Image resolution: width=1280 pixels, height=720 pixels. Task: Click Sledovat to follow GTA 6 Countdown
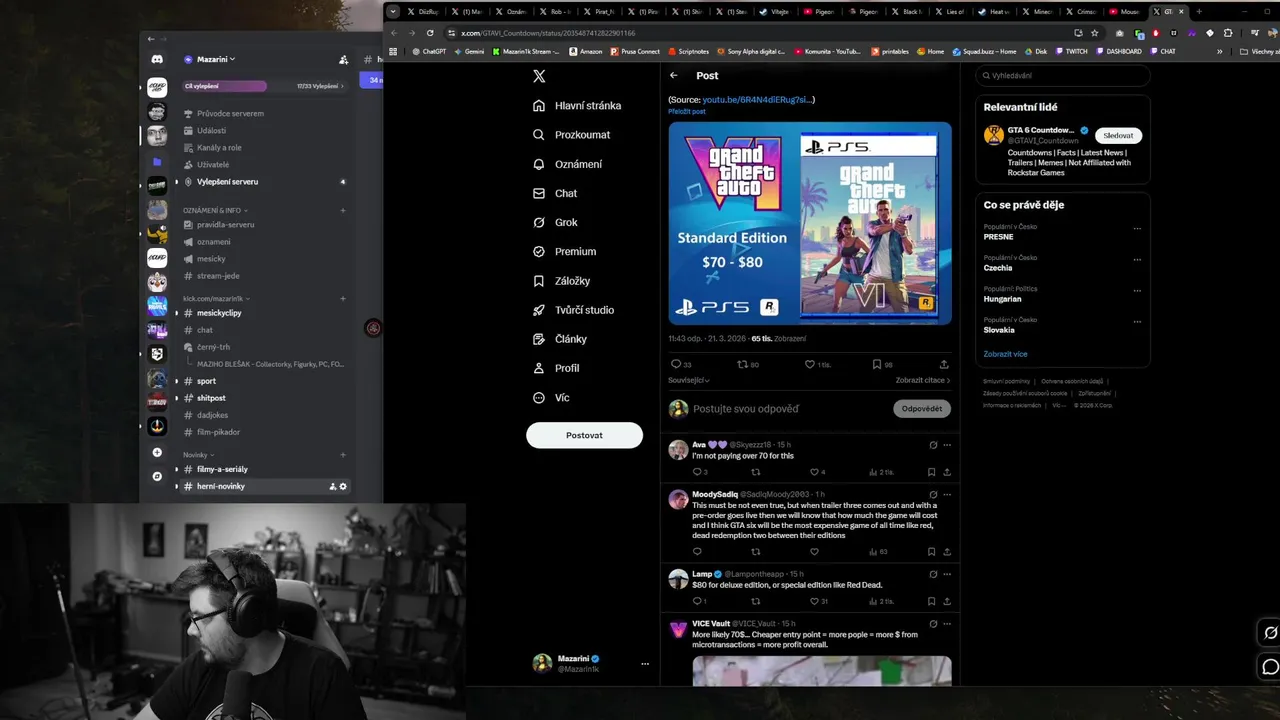pyautogui.click(x=1118, y=135)
